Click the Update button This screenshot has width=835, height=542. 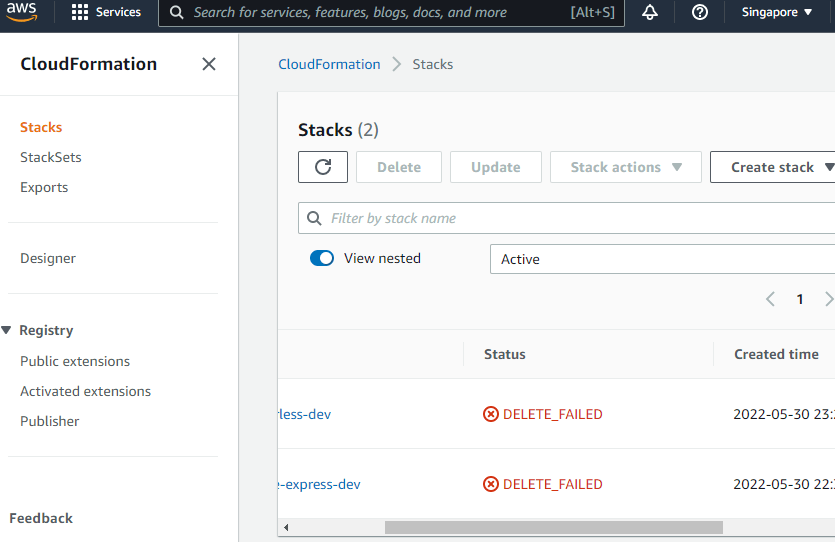(496, 167)
